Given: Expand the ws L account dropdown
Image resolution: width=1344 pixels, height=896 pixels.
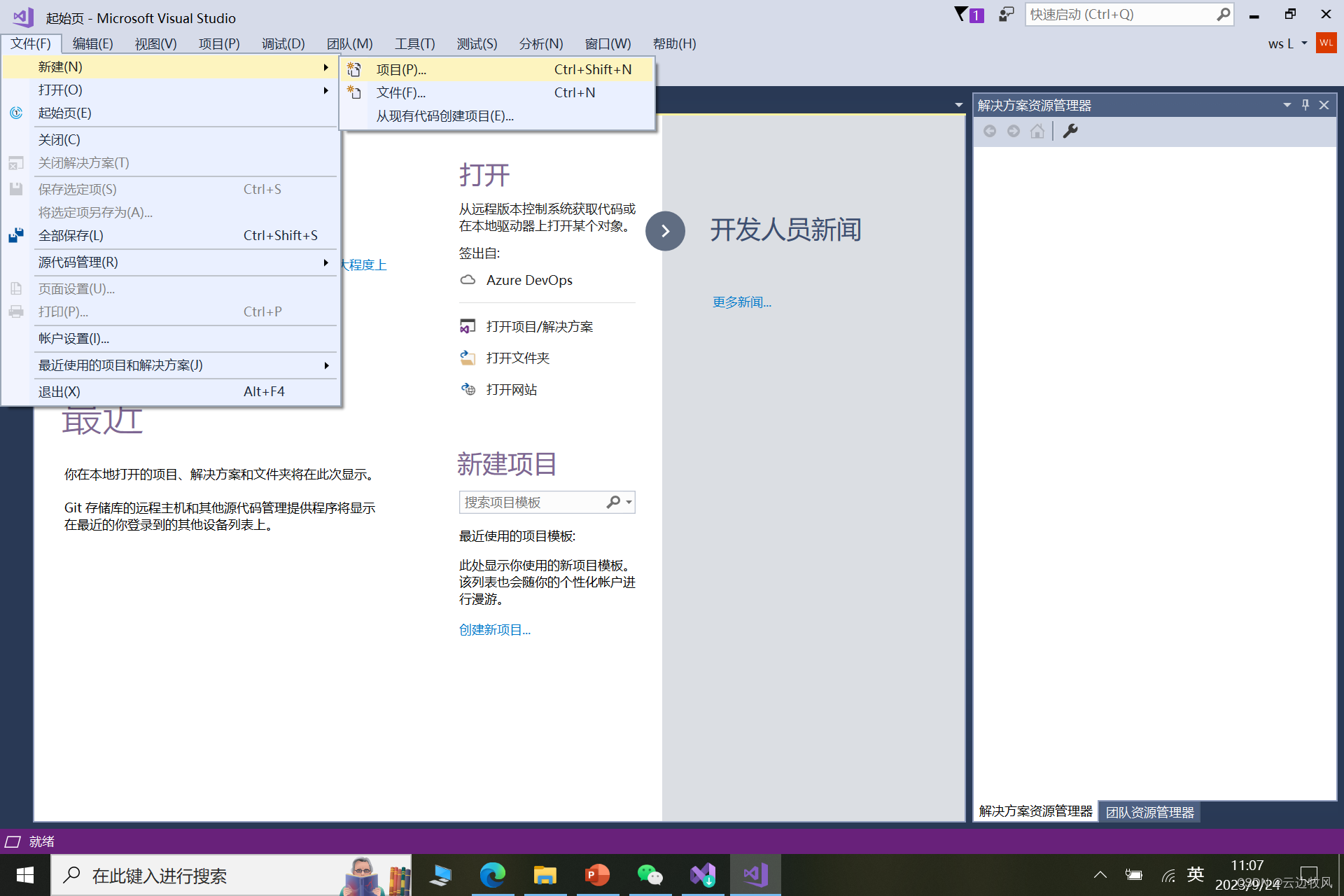Looking at the screenshot, I should click(x=1304, y=43).
